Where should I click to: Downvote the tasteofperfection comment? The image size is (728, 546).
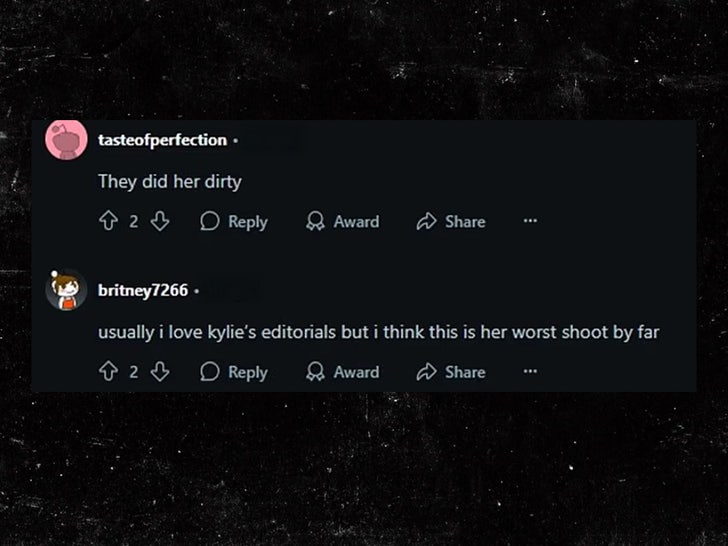pyautogui.click(x=159, y=222)
